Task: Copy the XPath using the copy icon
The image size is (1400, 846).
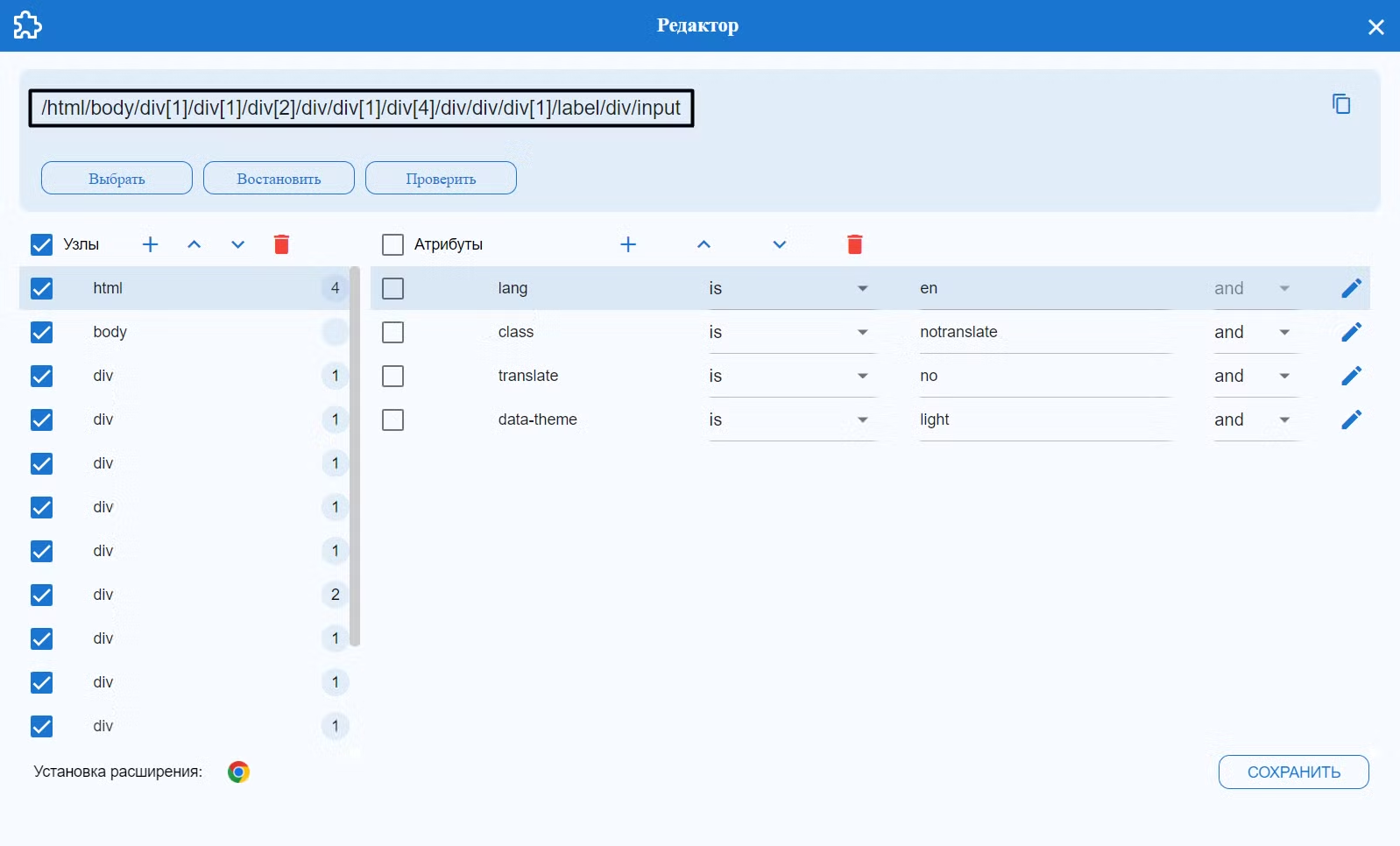Action: coord(1341,104)
